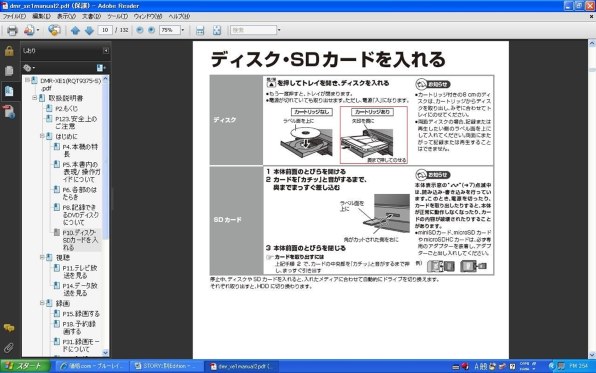Jump to P31.録画モードについて bookmark

(81, 345)
